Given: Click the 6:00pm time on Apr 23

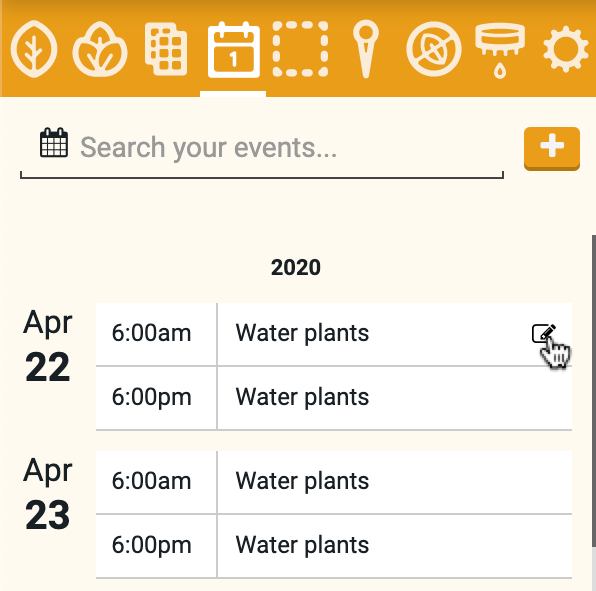Looking at the screenshot, I should (151, 545).
